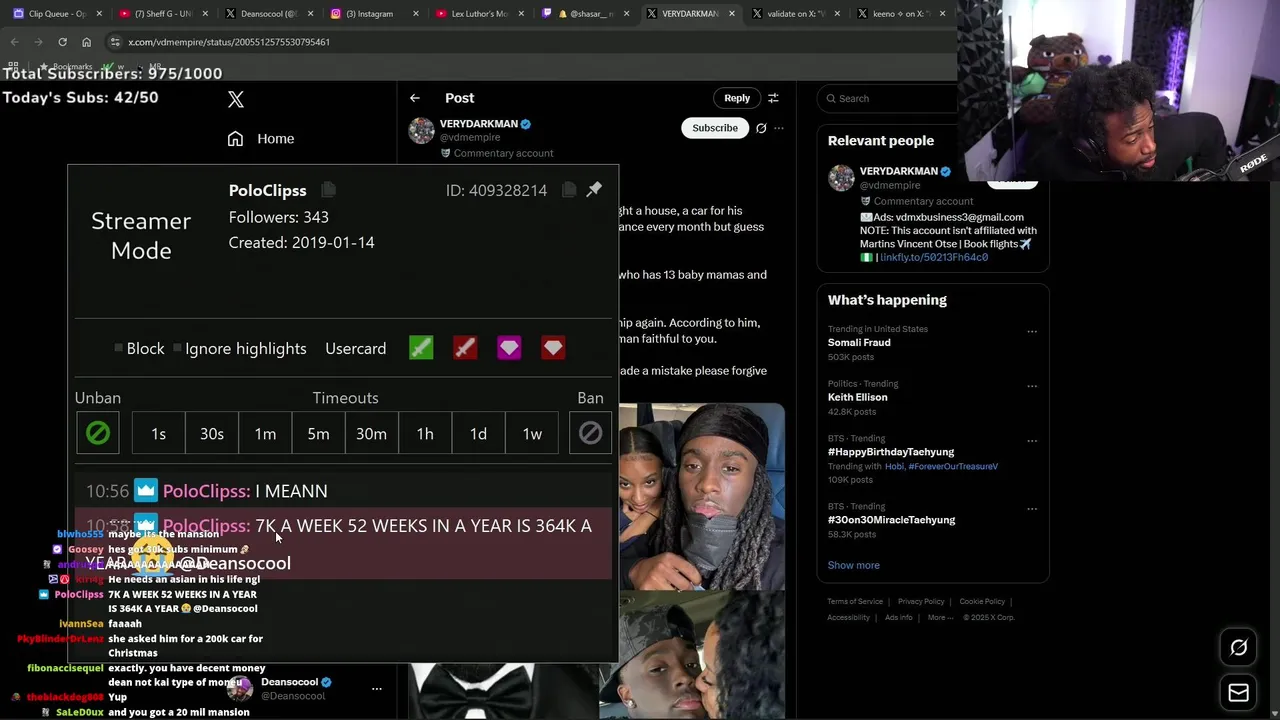Click the red sword unmod icon

[x=465, y=348]
